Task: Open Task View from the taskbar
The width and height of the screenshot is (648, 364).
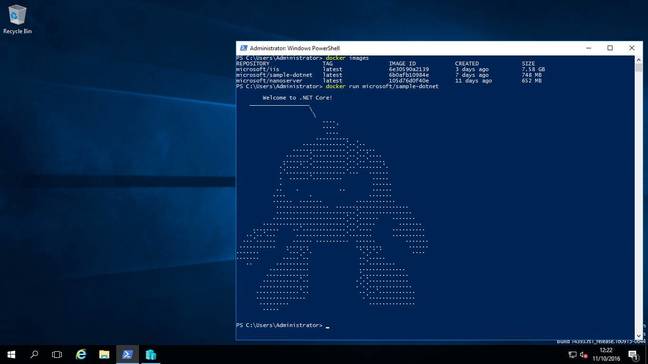Action: 57,354
